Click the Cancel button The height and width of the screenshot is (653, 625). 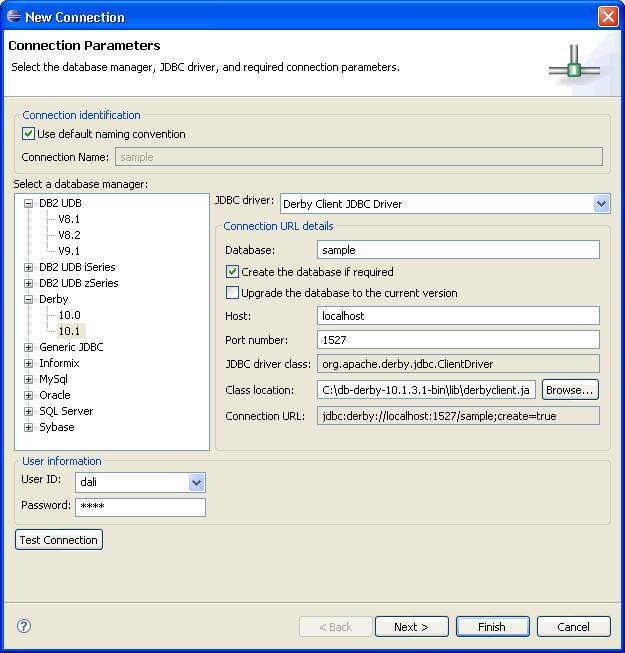573,627
